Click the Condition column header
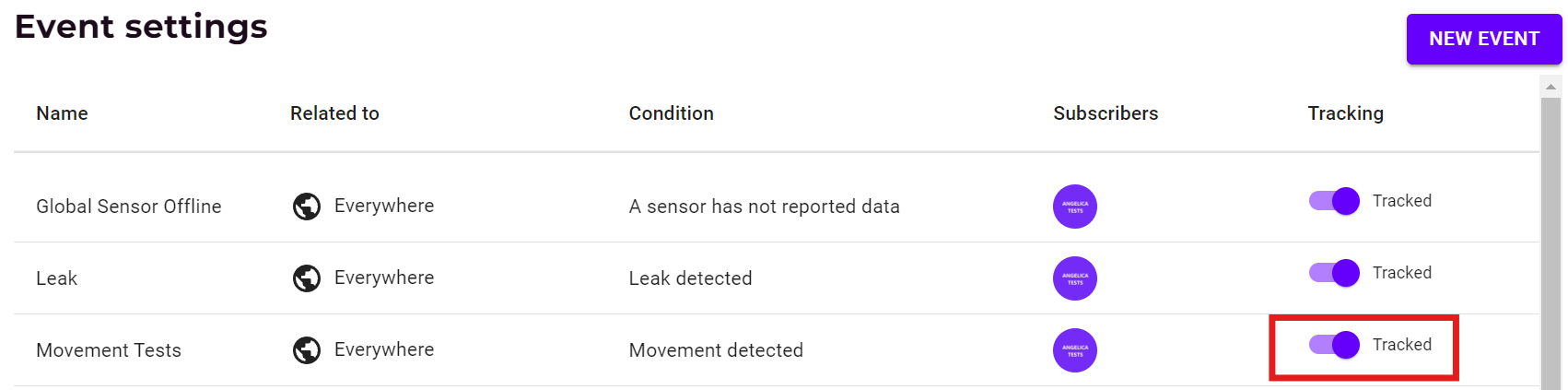1568x390 pixels. pos(671,113)
